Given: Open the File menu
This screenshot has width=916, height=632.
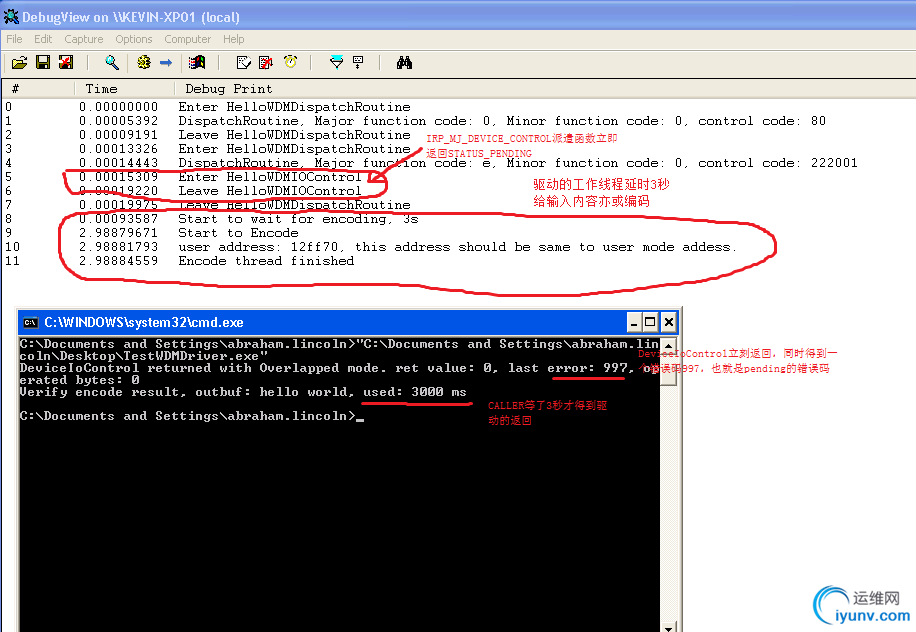Looking at the screenshot, I should (14, 39).
